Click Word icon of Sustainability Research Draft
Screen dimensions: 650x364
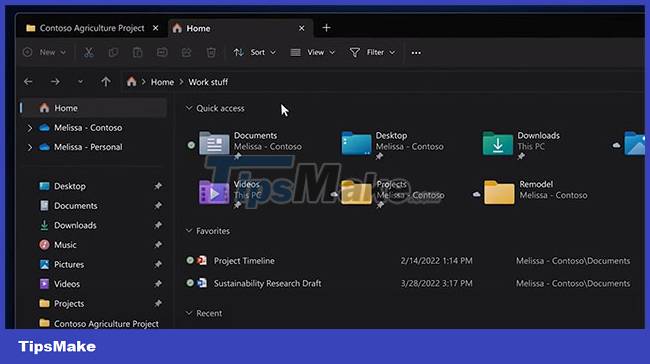click(202, 283)
